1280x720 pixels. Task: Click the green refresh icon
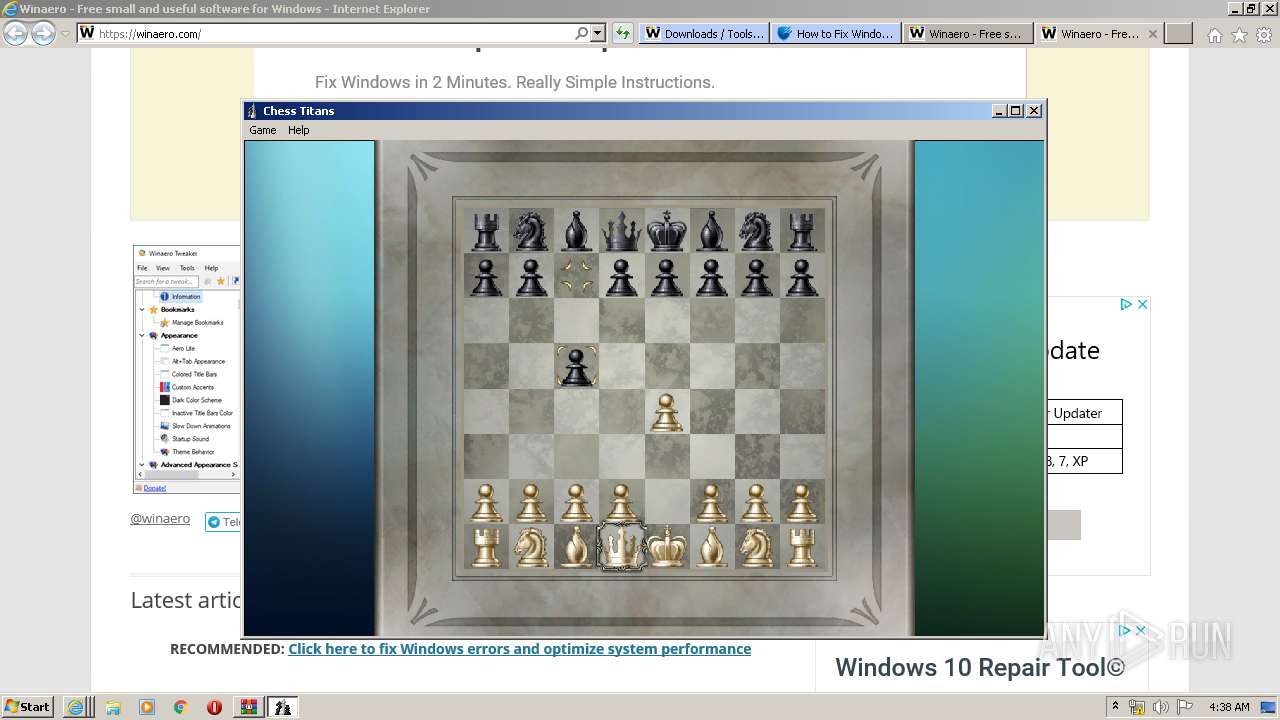(623, 33)
